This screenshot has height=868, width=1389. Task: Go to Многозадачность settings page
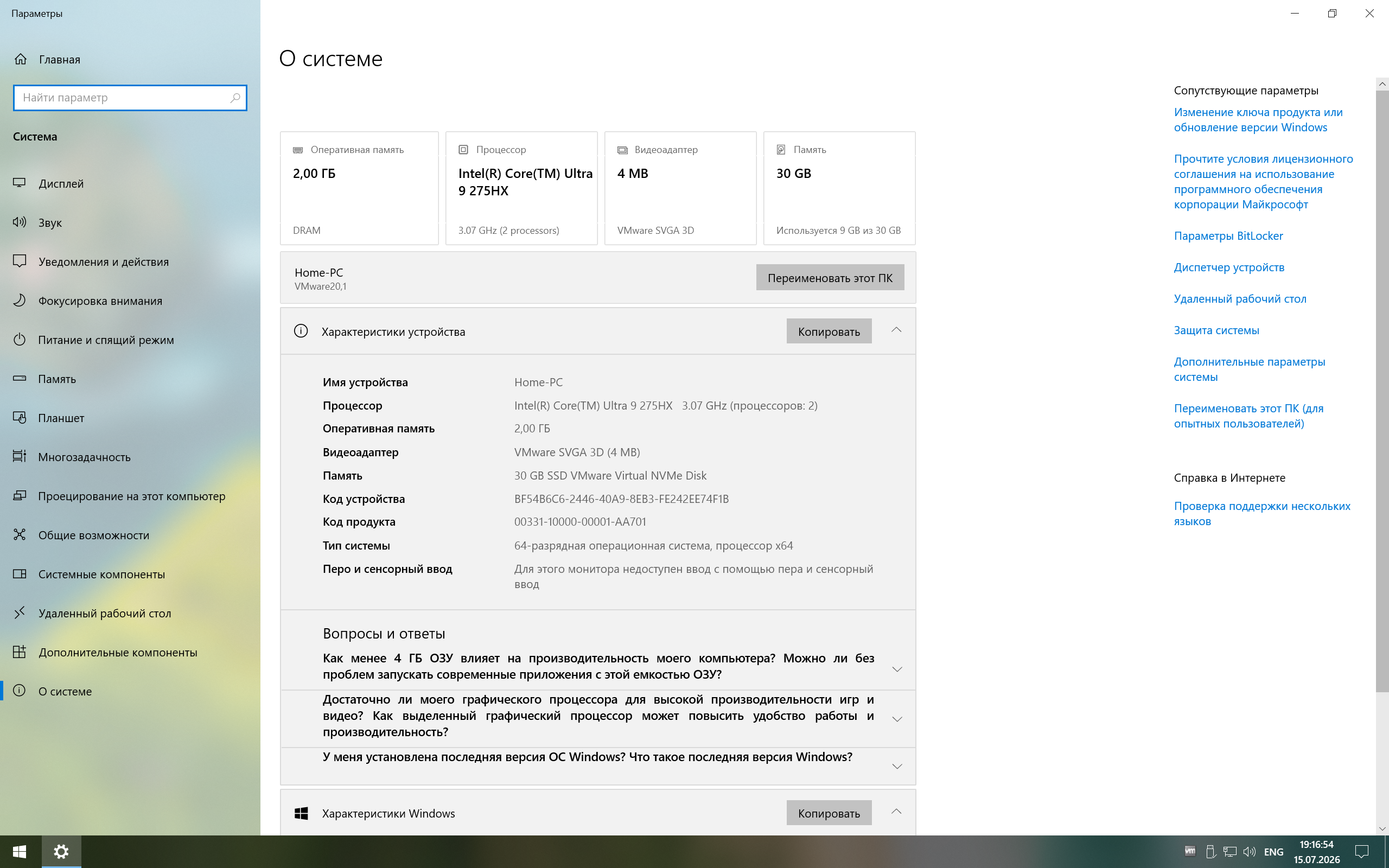(x=130, y=457)
